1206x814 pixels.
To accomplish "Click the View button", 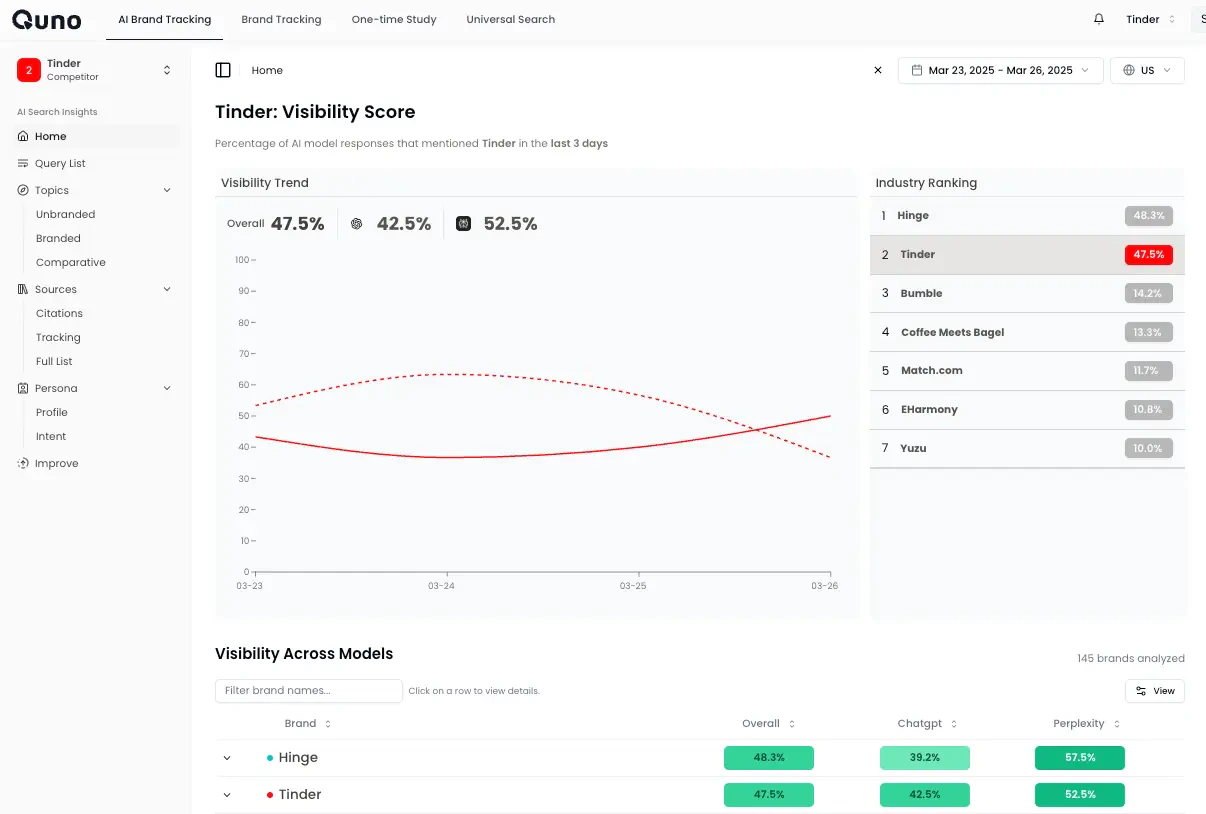I will 1155,691.
